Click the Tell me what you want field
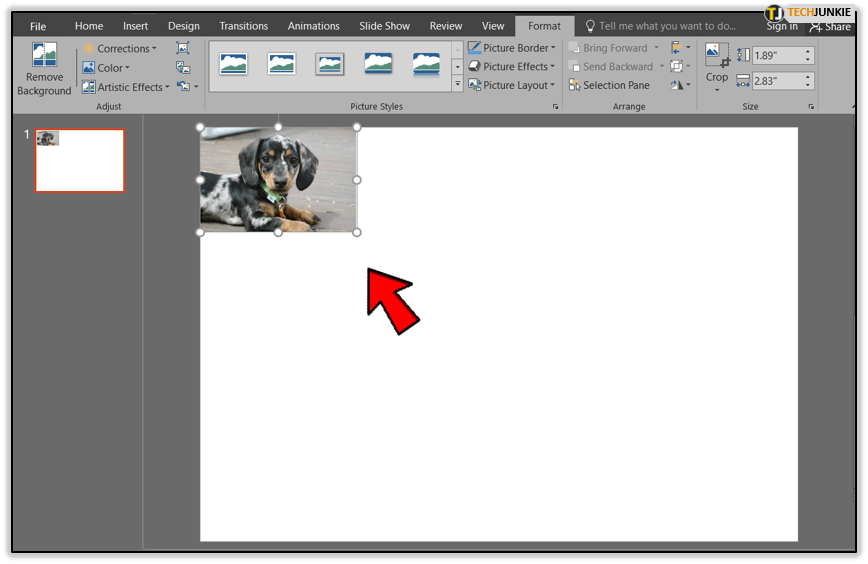The width and height of the screenshot is (868, 564). 662,26
